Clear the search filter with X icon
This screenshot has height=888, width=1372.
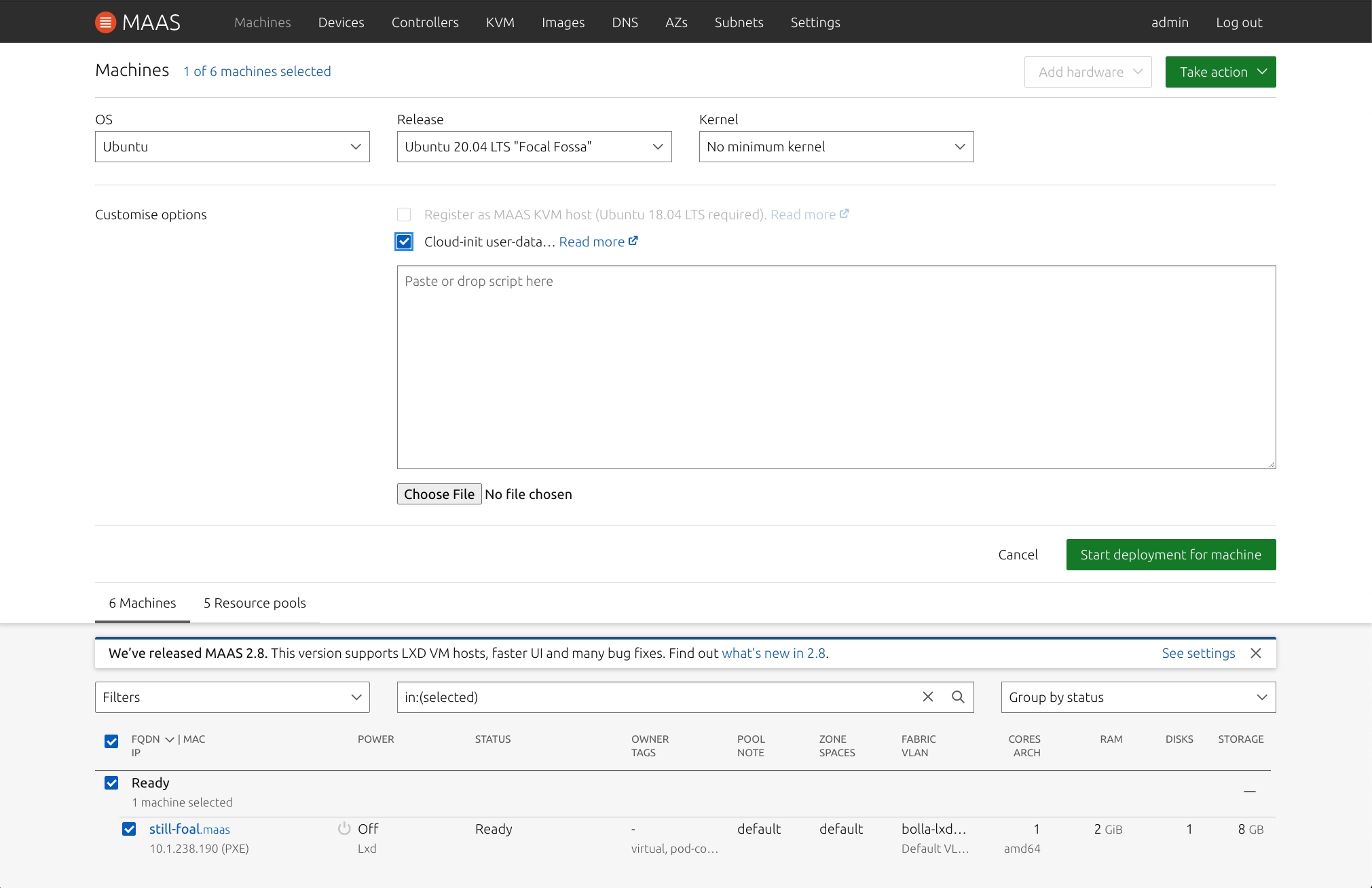[928, 697]
